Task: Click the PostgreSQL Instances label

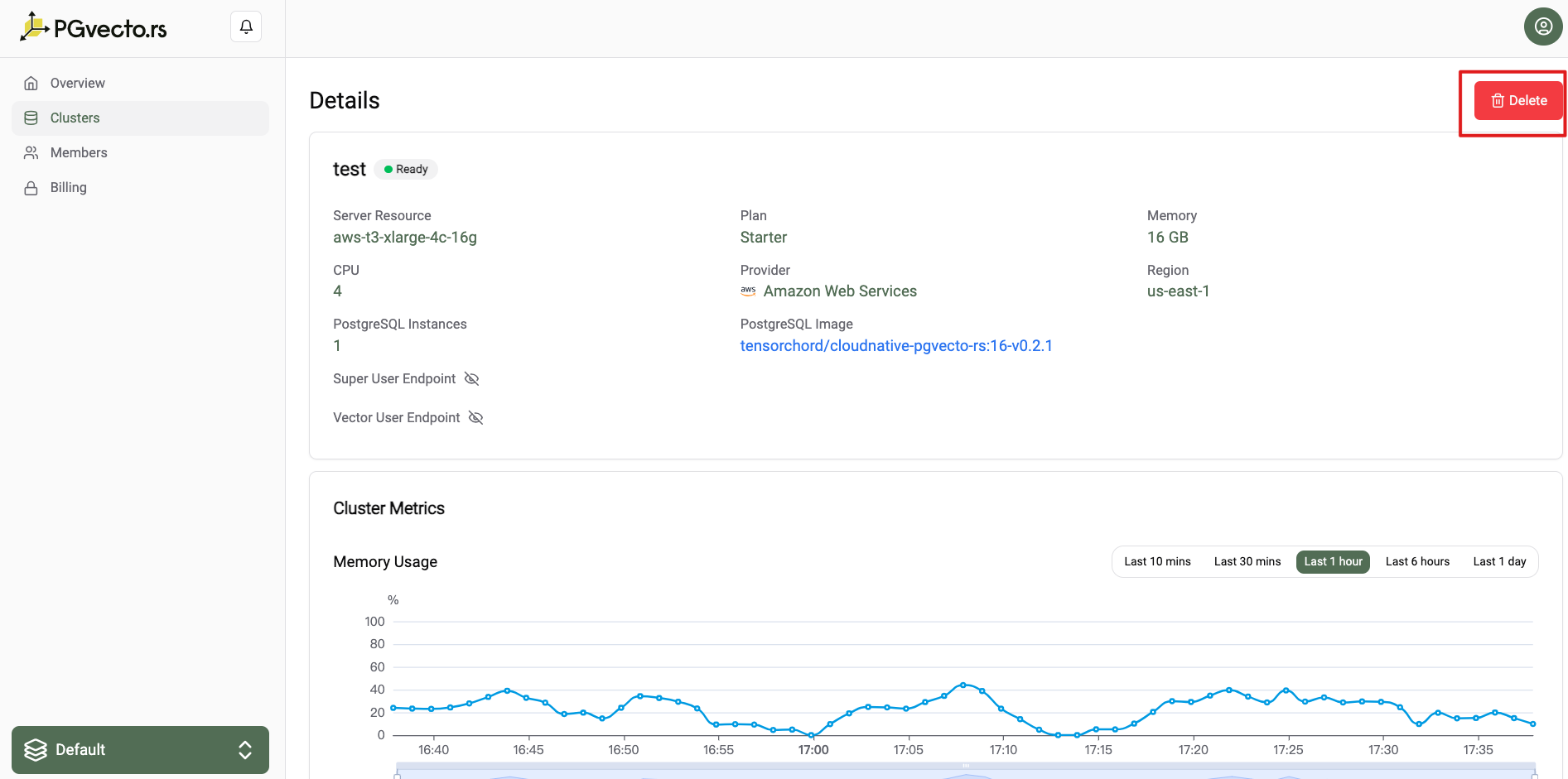Action: pos(400,324)
